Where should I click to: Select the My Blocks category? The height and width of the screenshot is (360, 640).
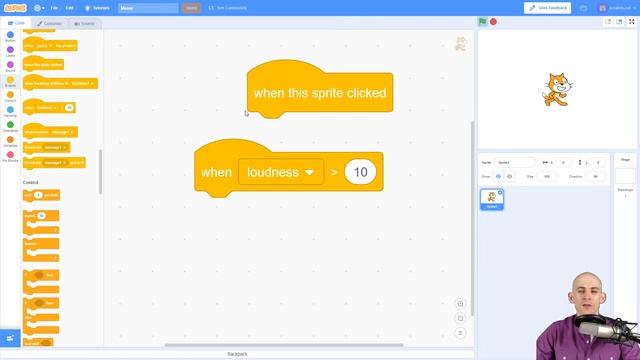[x=10, y=157]
